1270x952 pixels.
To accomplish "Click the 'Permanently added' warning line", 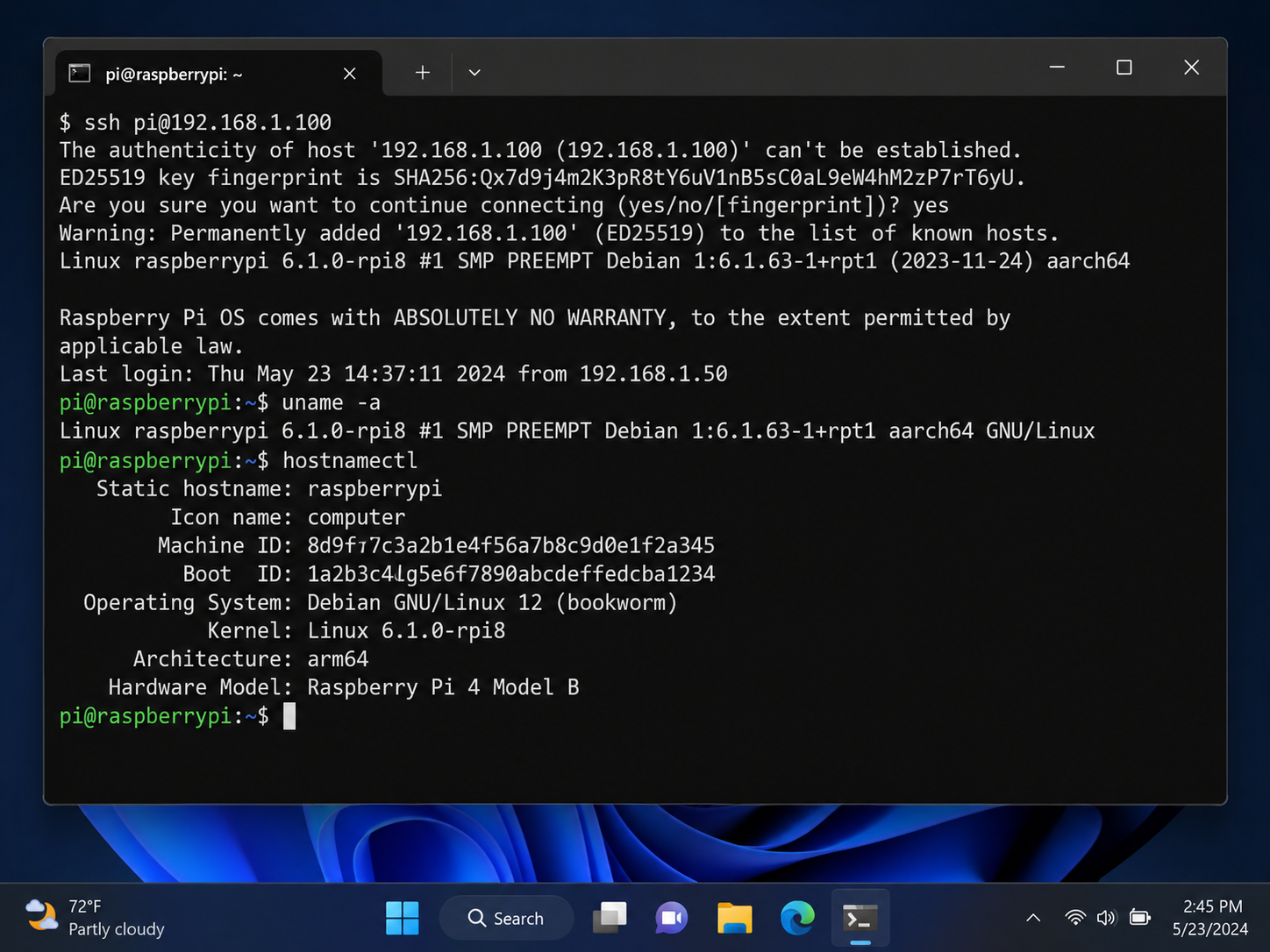I will (x=560, y=233).
